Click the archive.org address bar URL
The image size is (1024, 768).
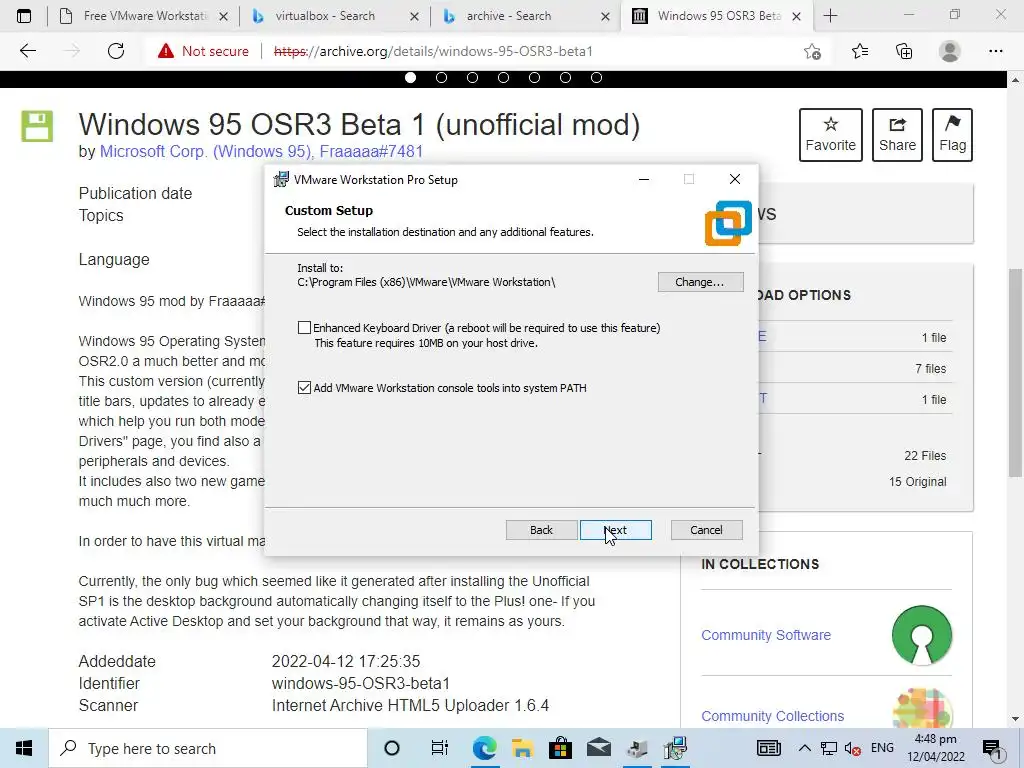point(433,51)
